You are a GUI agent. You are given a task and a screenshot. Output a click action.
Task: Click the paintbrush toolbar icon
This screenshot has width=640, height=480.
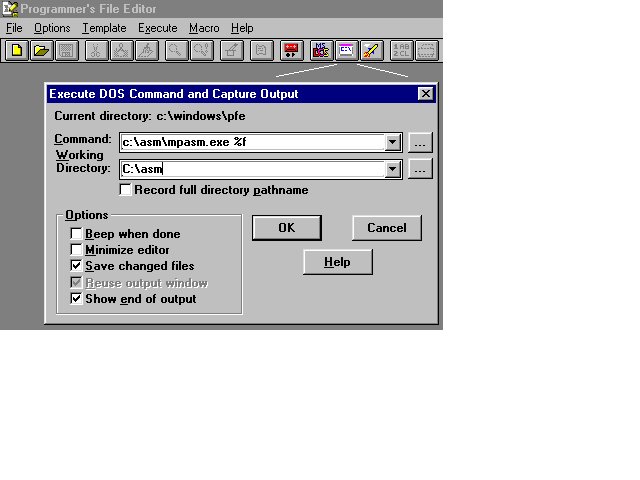click(371, 50)
